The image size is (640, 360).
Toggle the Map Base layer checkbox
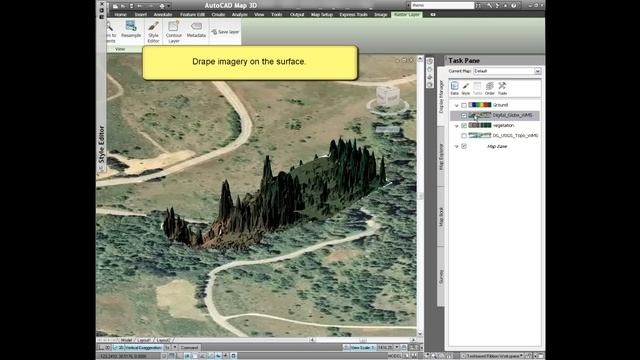(x=464, y=146)
